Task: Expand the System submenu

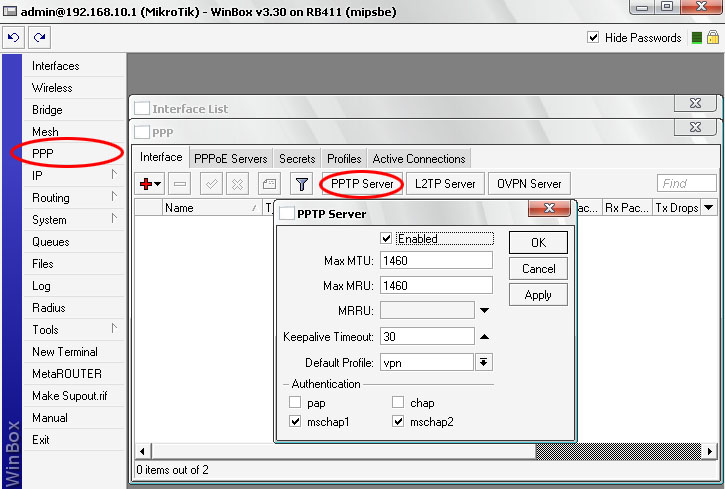Action: click(114, 219)
